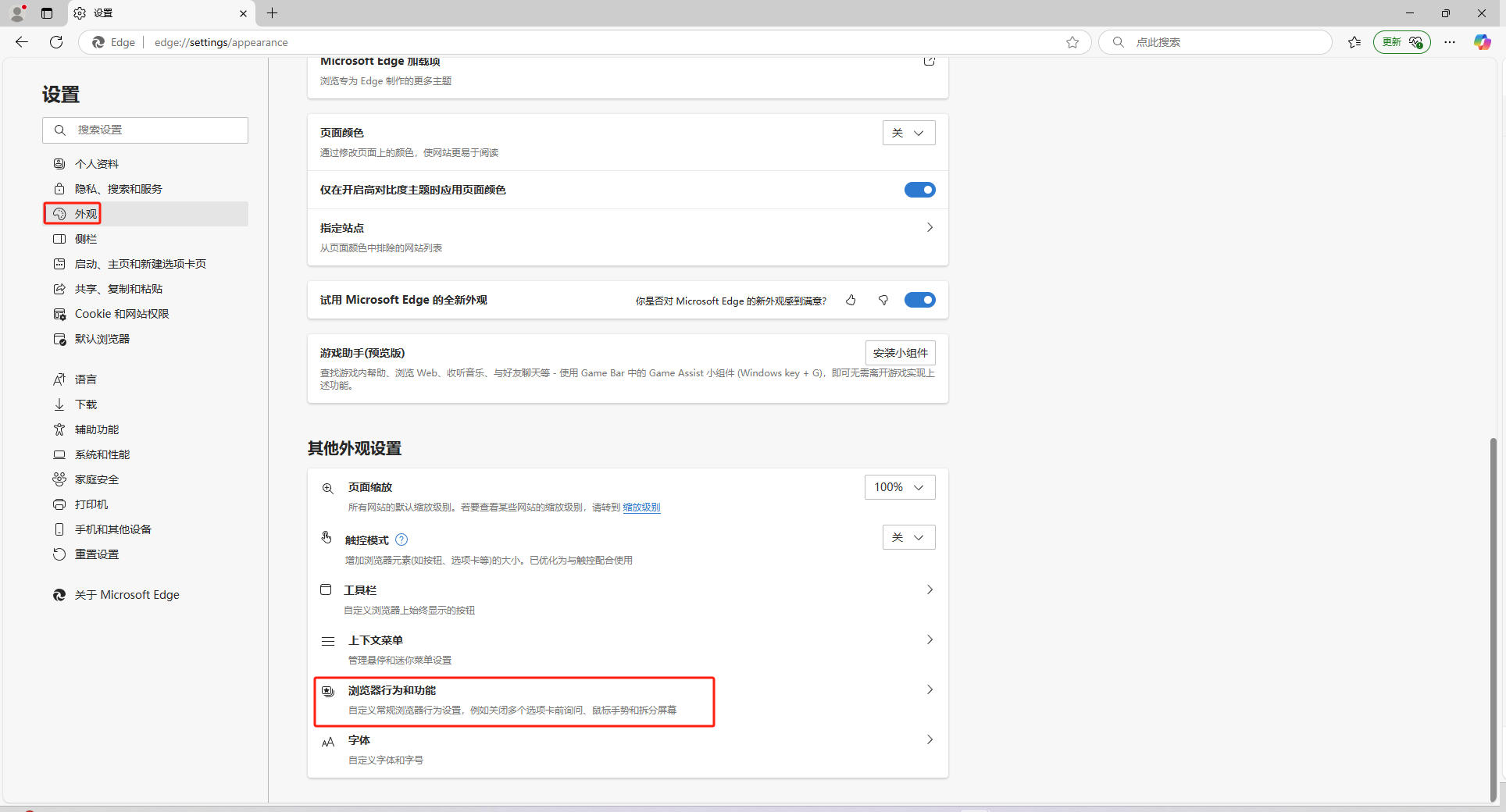Open 家庭安全 in sidebar

tap(145, 479)
